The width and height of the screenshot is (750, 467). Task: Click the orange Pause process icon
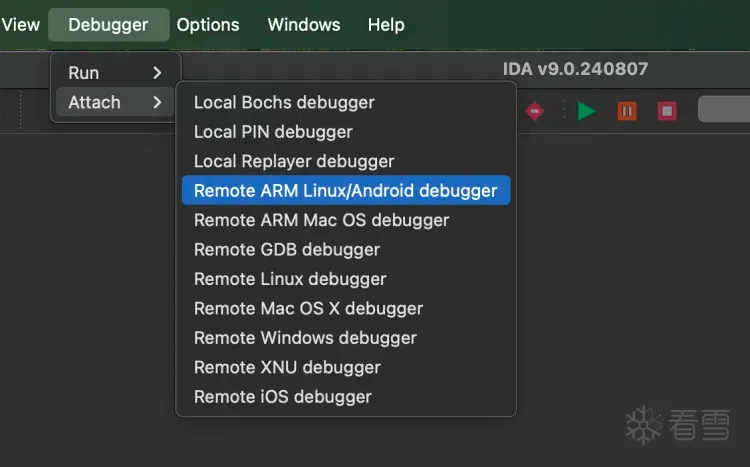click(x=627, y=110)
